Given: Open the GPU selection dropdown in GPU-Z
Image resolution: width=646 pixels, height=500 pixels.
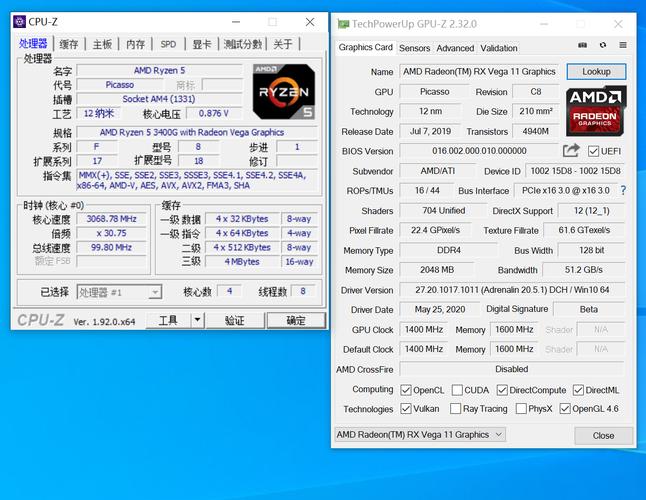Looking at the screenshot, I should tap(420, 435).
